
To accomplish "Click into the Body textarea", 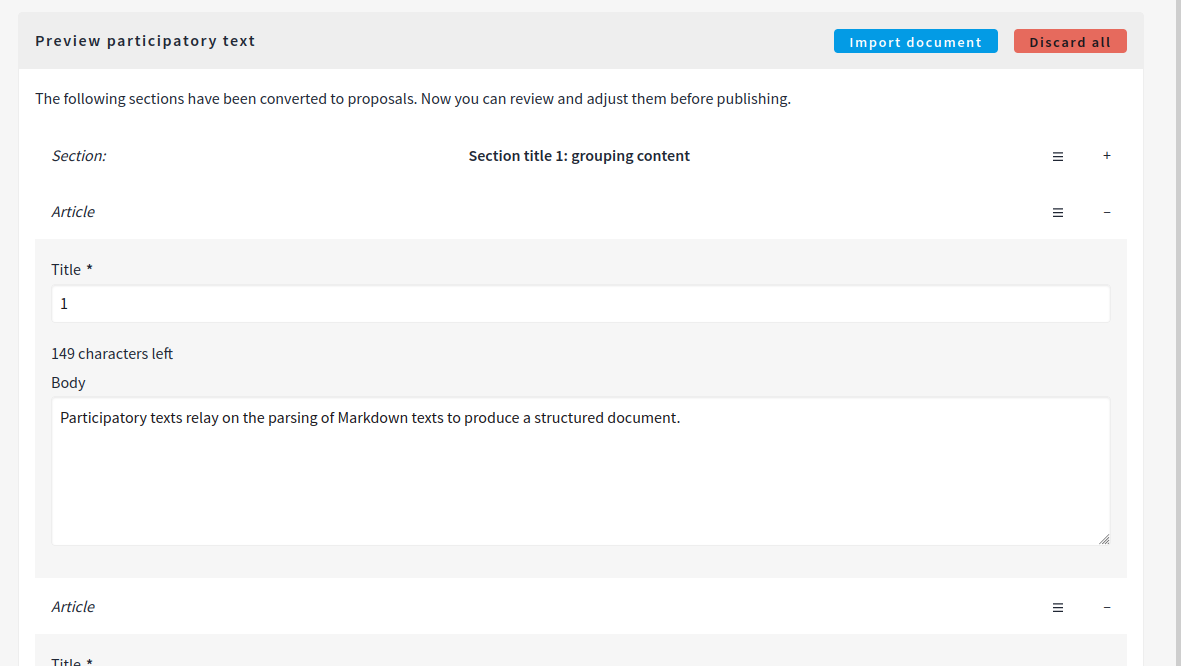I will point(581,472).
